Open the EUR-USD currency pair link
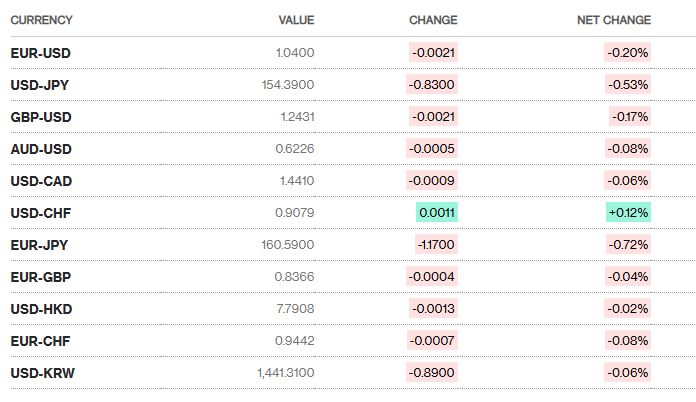Screen dimensions: 696x402 click(x=40, y=52)
